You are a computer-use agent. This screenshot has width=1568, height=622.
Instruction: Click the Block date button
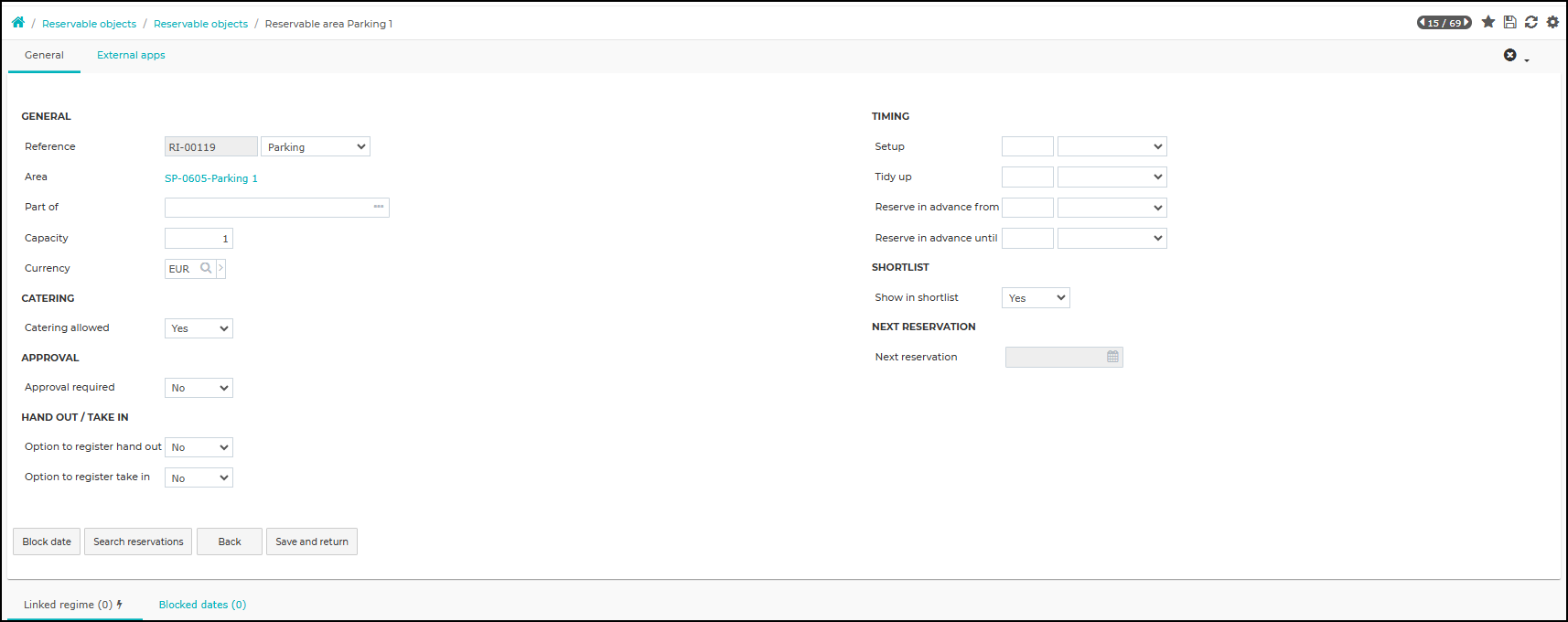click(x=47, y=542)
